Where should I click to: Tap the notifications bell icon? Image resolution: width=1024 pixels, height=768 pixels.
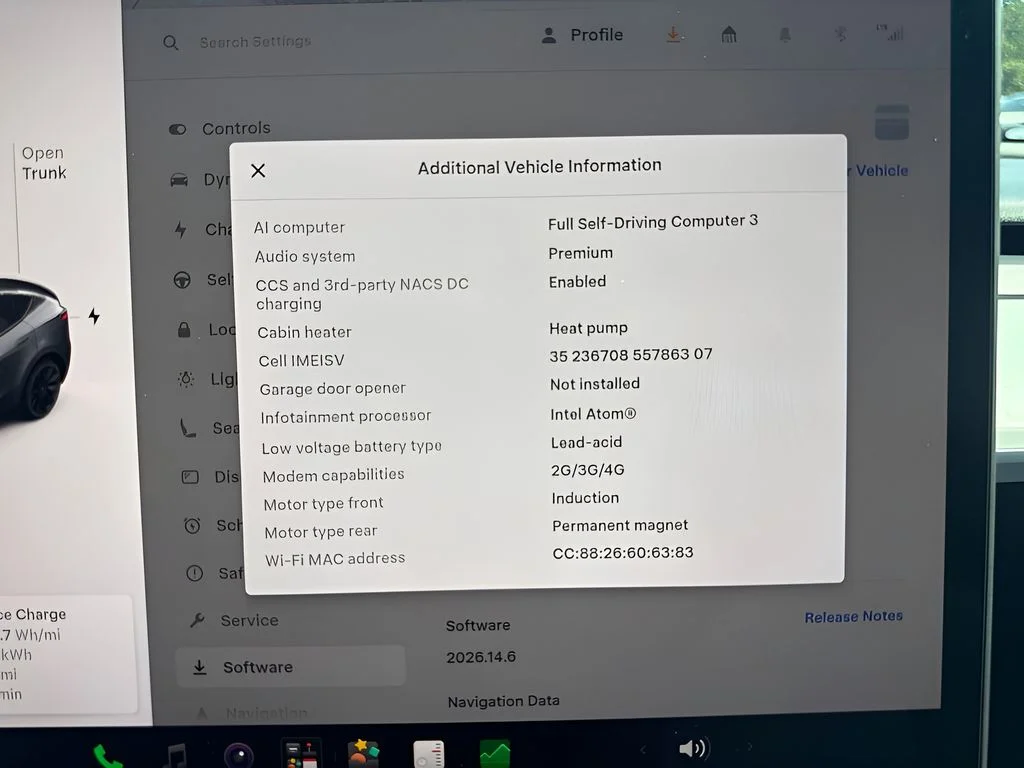coord(785,34)
